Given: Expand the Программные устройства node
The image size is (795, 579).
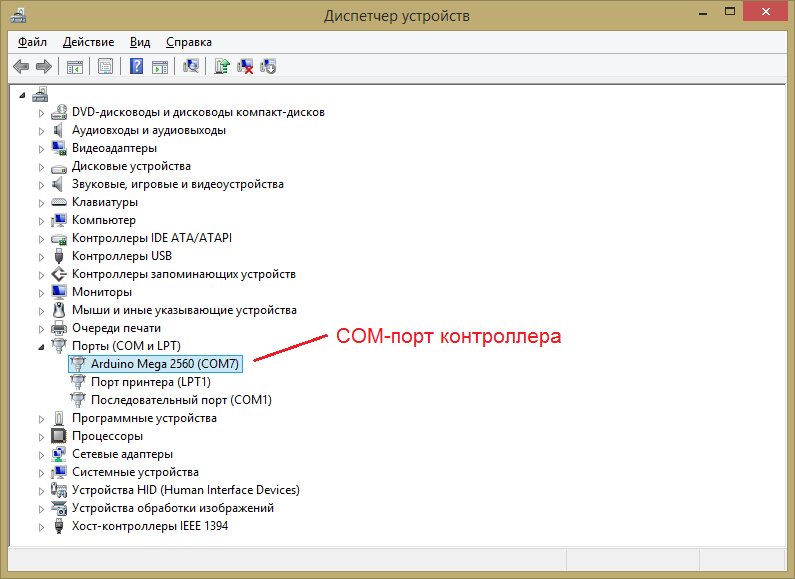Looking at the screenshot, I should [41, 419].
